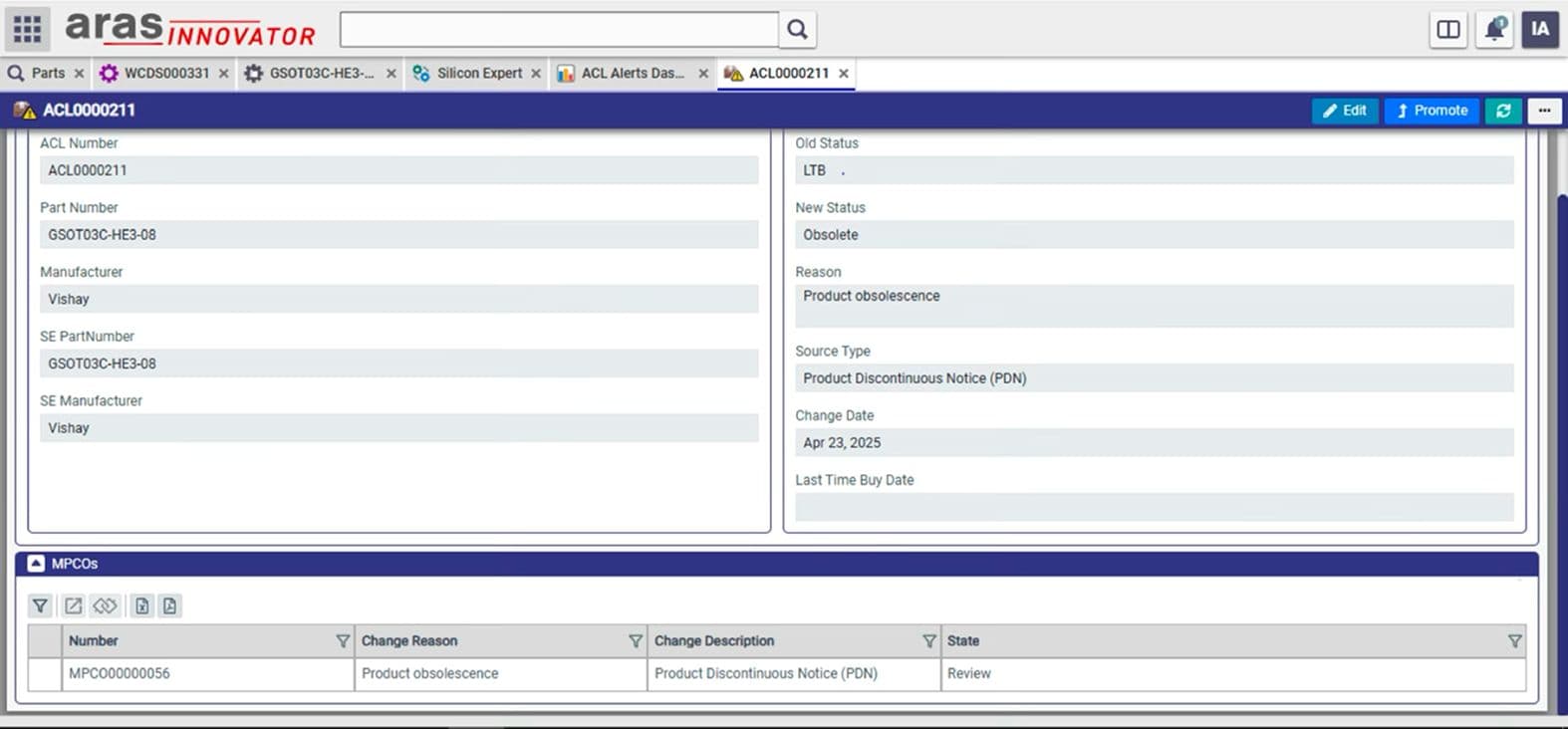Open filter for Change Reason column
This screenshot has height=729, width=1568.
(x=636, y=641)
